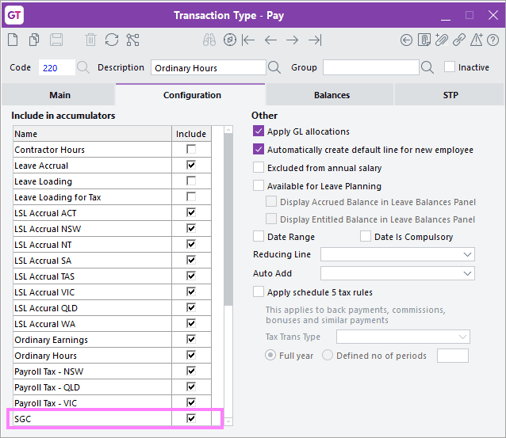Open the STP tab
The height and width of the screenshot is (438, 506).
450,95
